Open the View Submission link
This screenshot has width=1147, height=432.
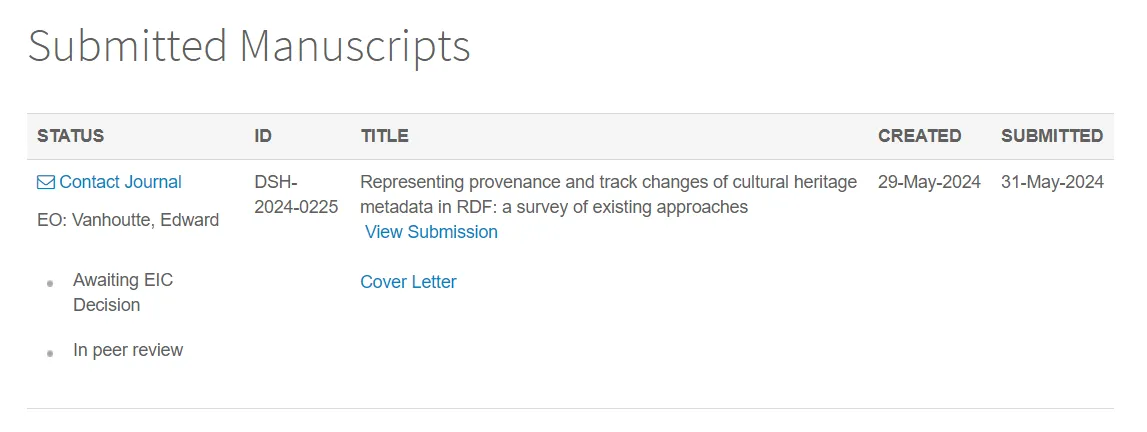tap(431, 232)
